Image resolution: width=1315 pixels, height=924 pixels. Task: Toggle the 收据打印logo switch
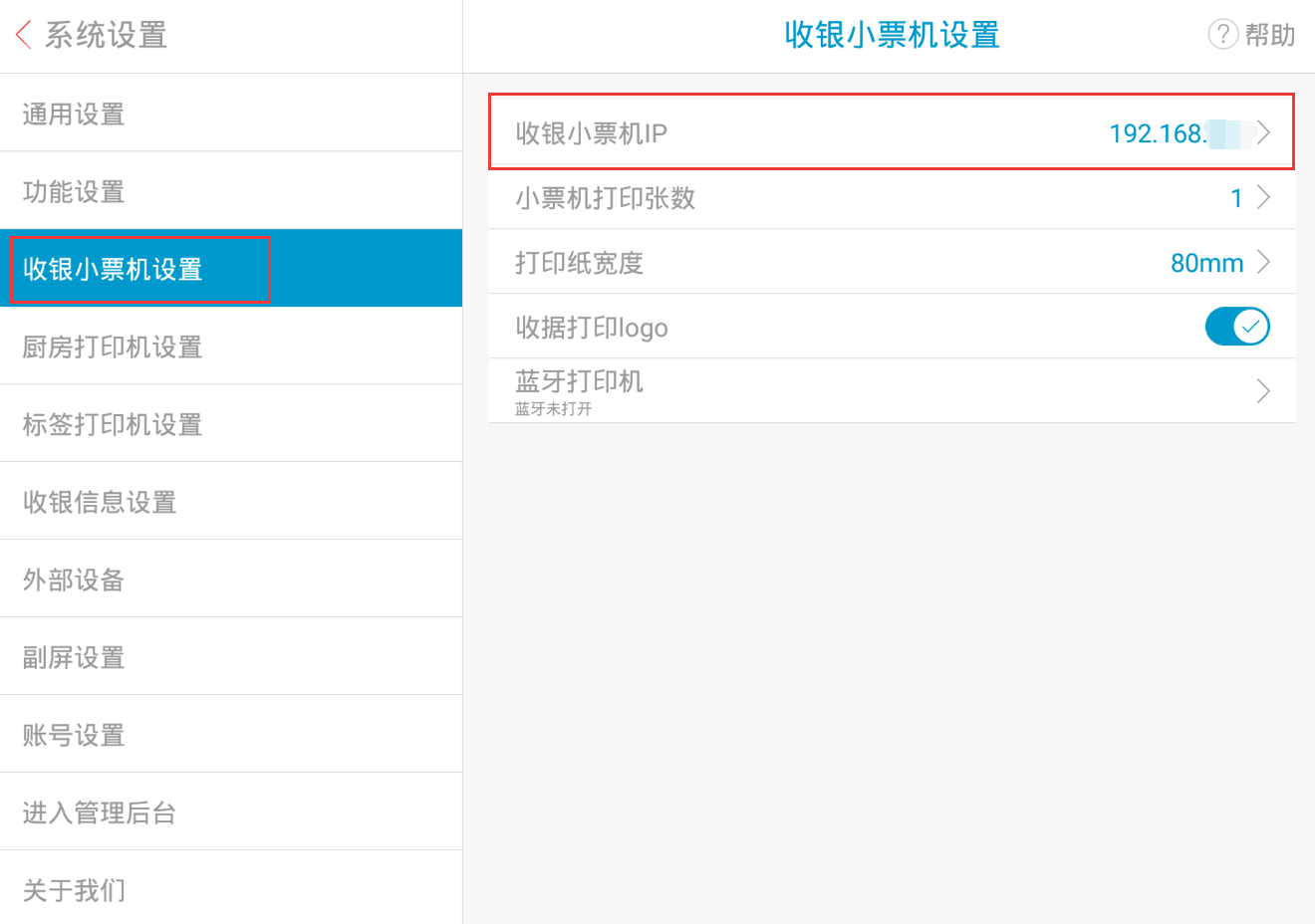click(x=1237, y=327)
